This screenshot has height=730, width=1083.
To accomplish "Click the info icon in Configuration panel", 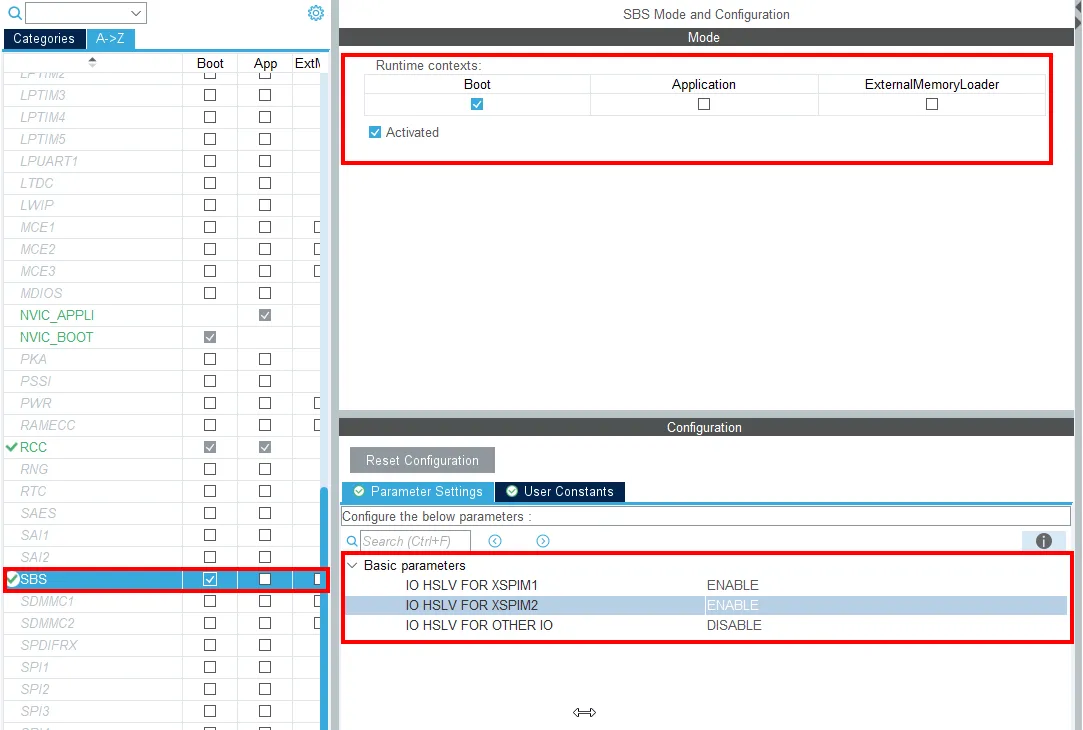I will point(1043,541).
